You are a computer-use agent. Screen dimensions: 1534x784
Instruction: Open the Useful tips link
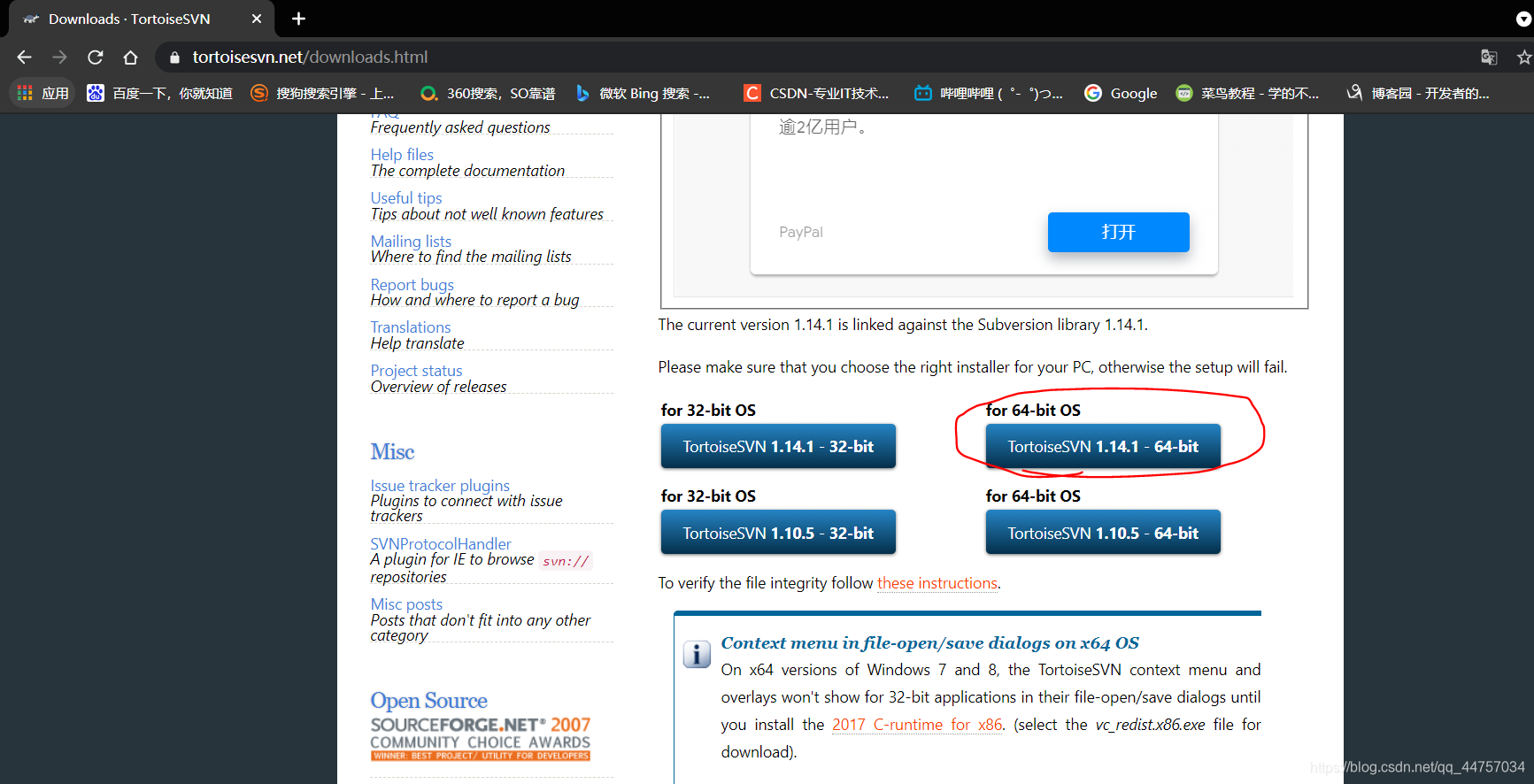tap(406, 198)
